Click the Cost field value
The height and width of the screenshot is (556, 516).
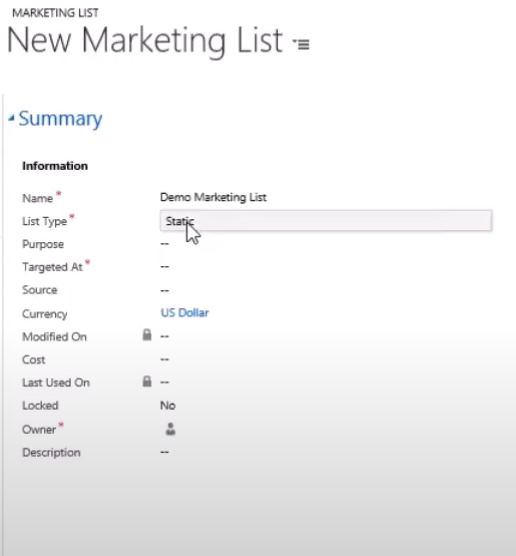click(165, 359)
